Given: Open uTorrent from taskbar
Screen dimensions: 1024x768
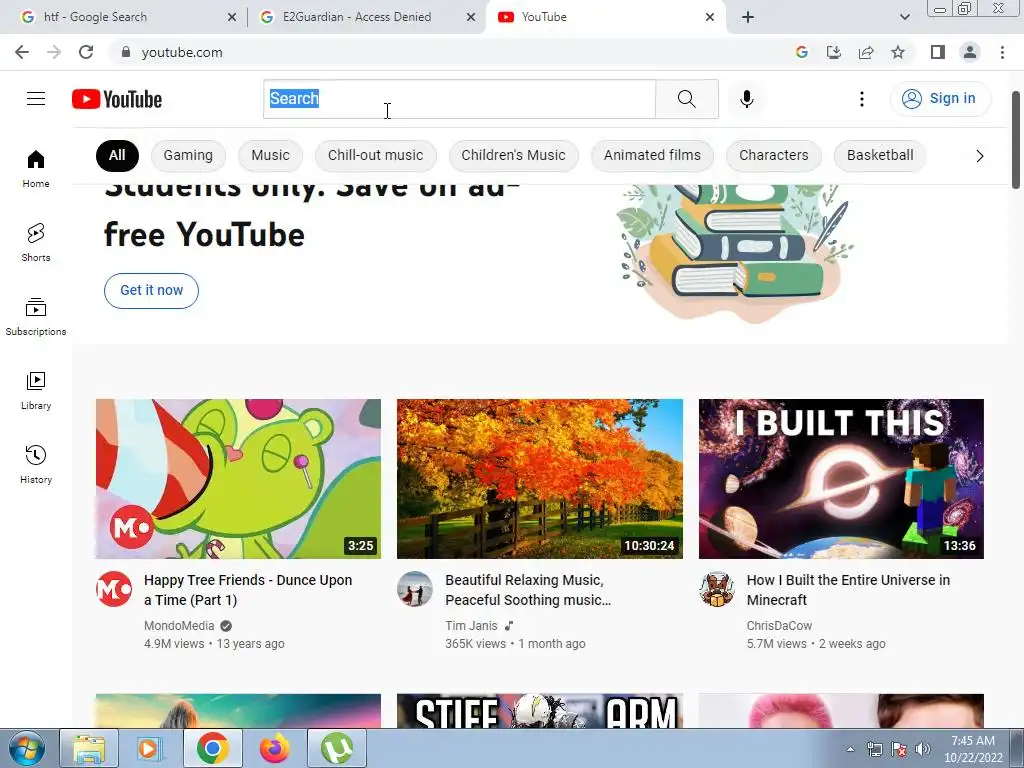Looking at the screenshot, I should (x=336, y=748).
